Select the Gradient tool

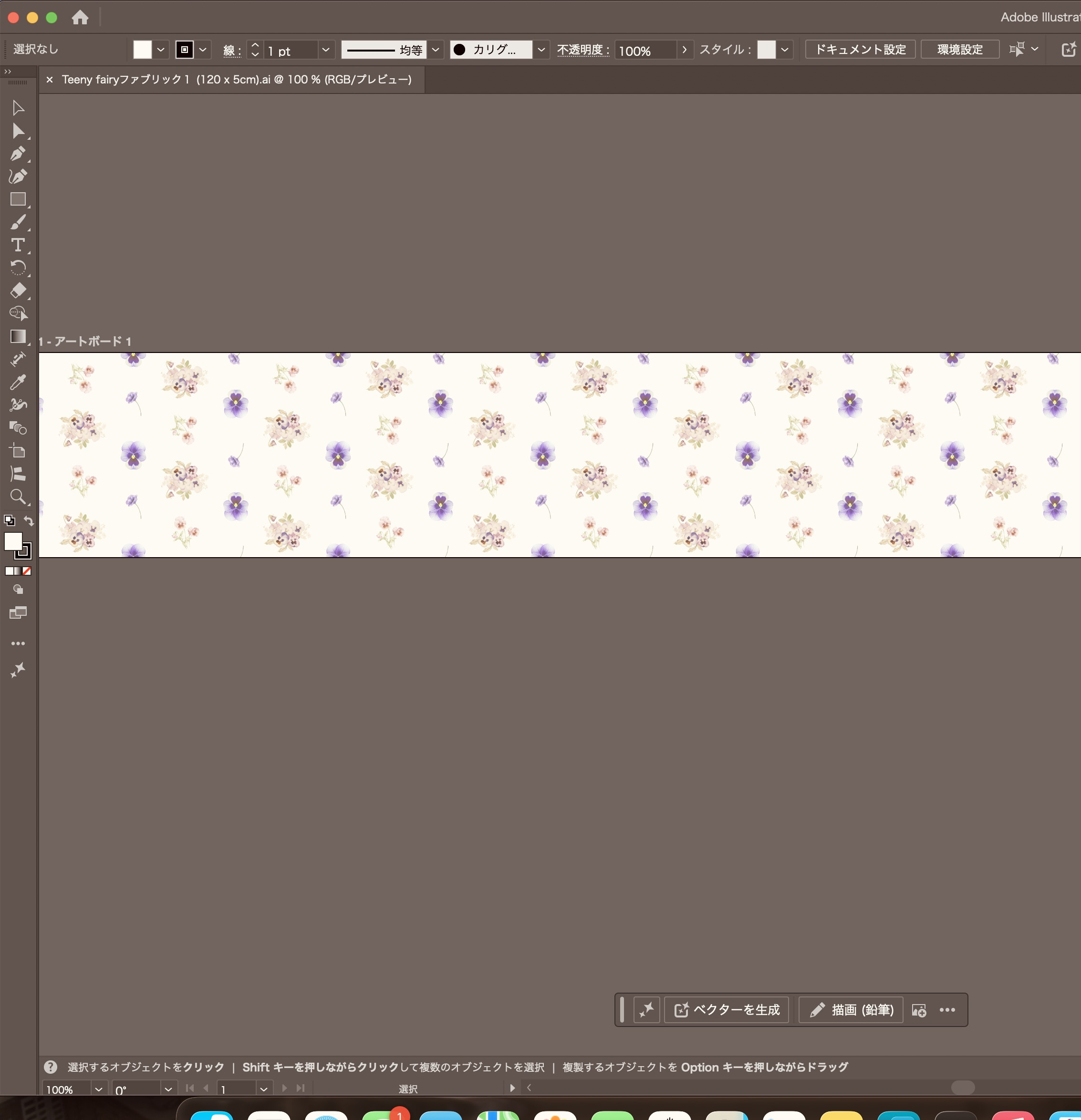point(18,336)
